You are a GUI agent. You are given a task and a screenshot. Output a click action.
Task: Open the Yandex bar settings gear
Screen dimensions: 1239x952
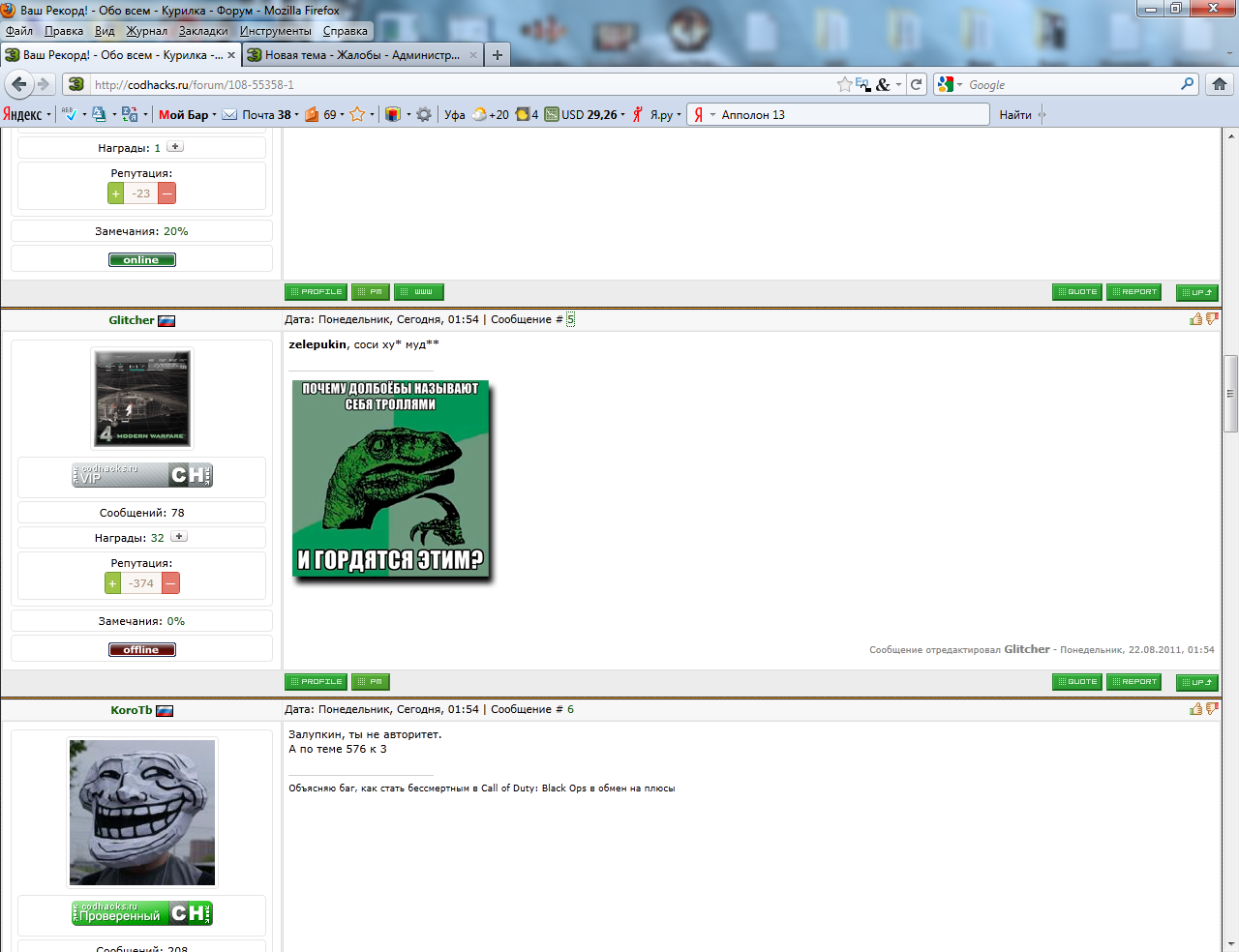(424, 114)
